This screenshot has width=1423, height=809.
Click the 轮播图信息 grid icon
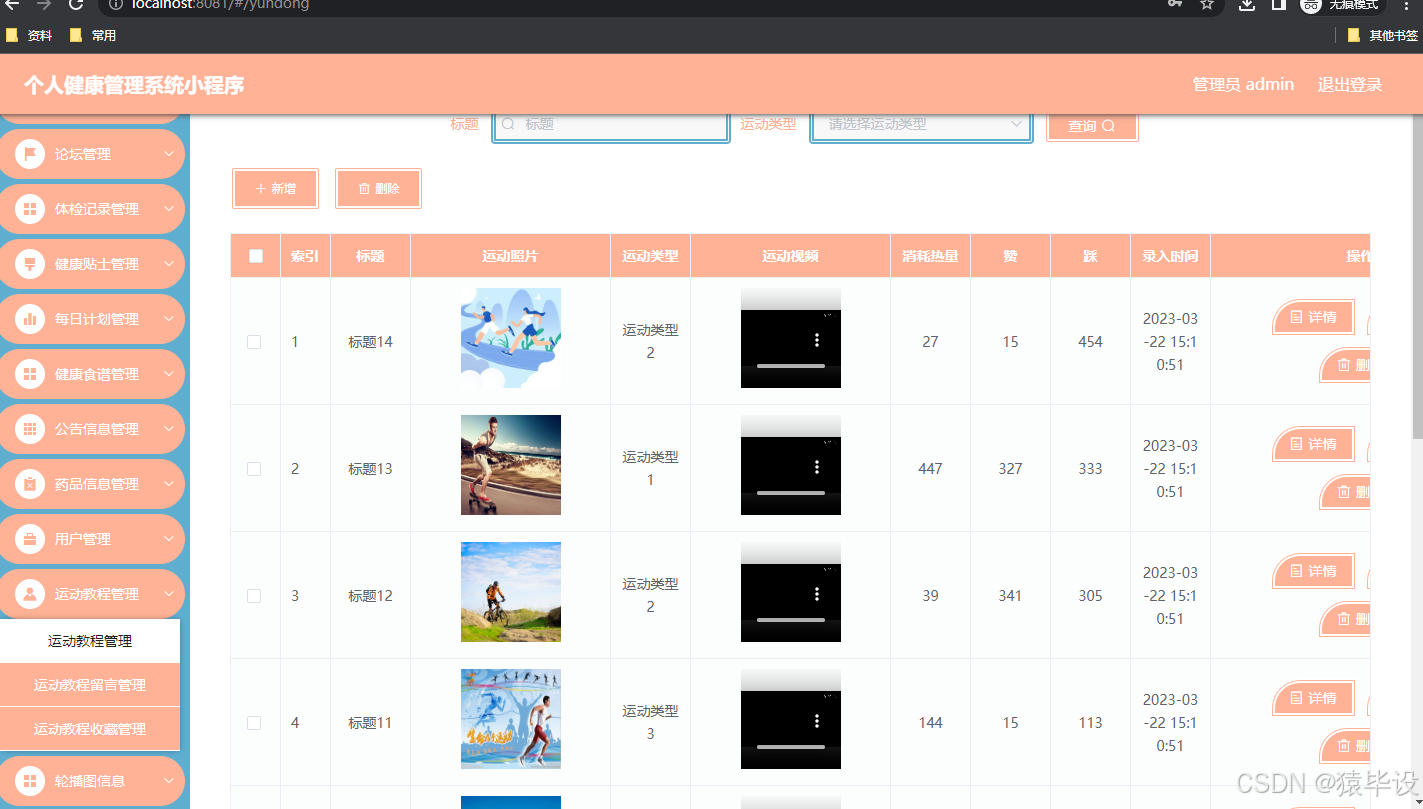tap(30, 781)
